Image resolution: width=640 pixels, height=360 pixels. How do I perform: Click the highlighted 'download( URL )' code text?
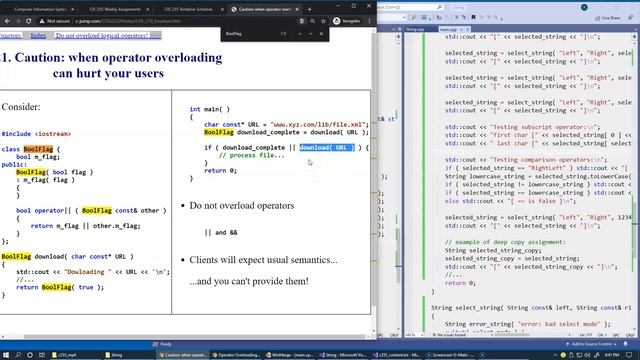pos(327,147)
